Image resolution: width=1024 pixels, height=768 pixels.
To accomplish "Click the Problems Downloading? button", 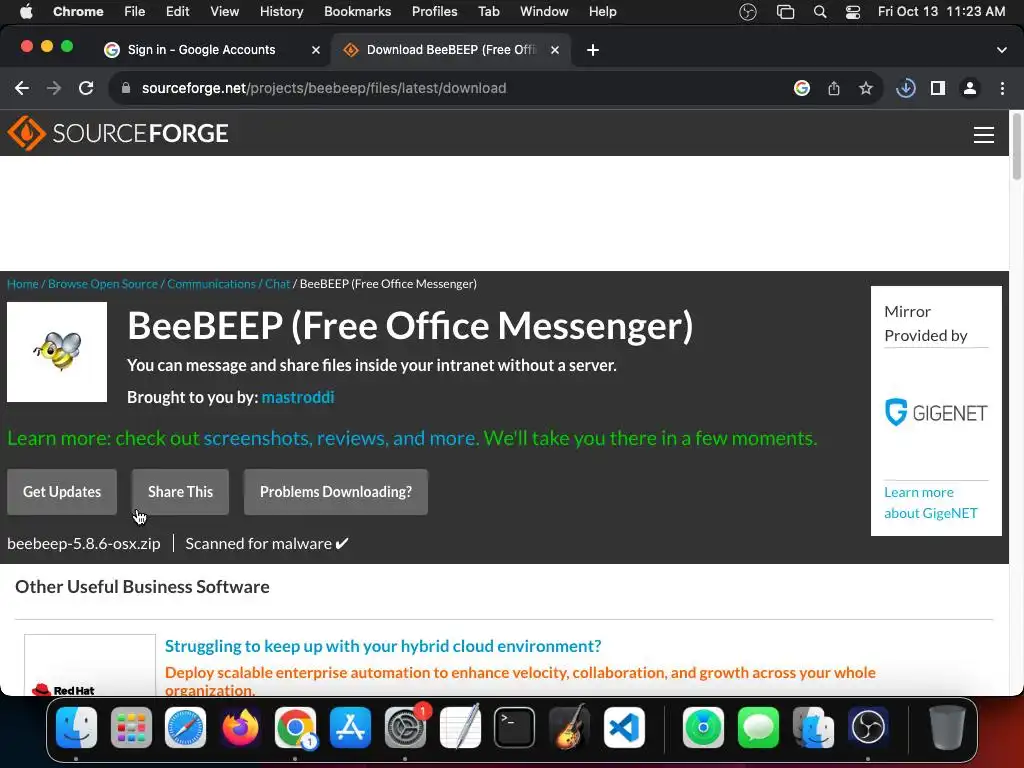I will (336, 492).
